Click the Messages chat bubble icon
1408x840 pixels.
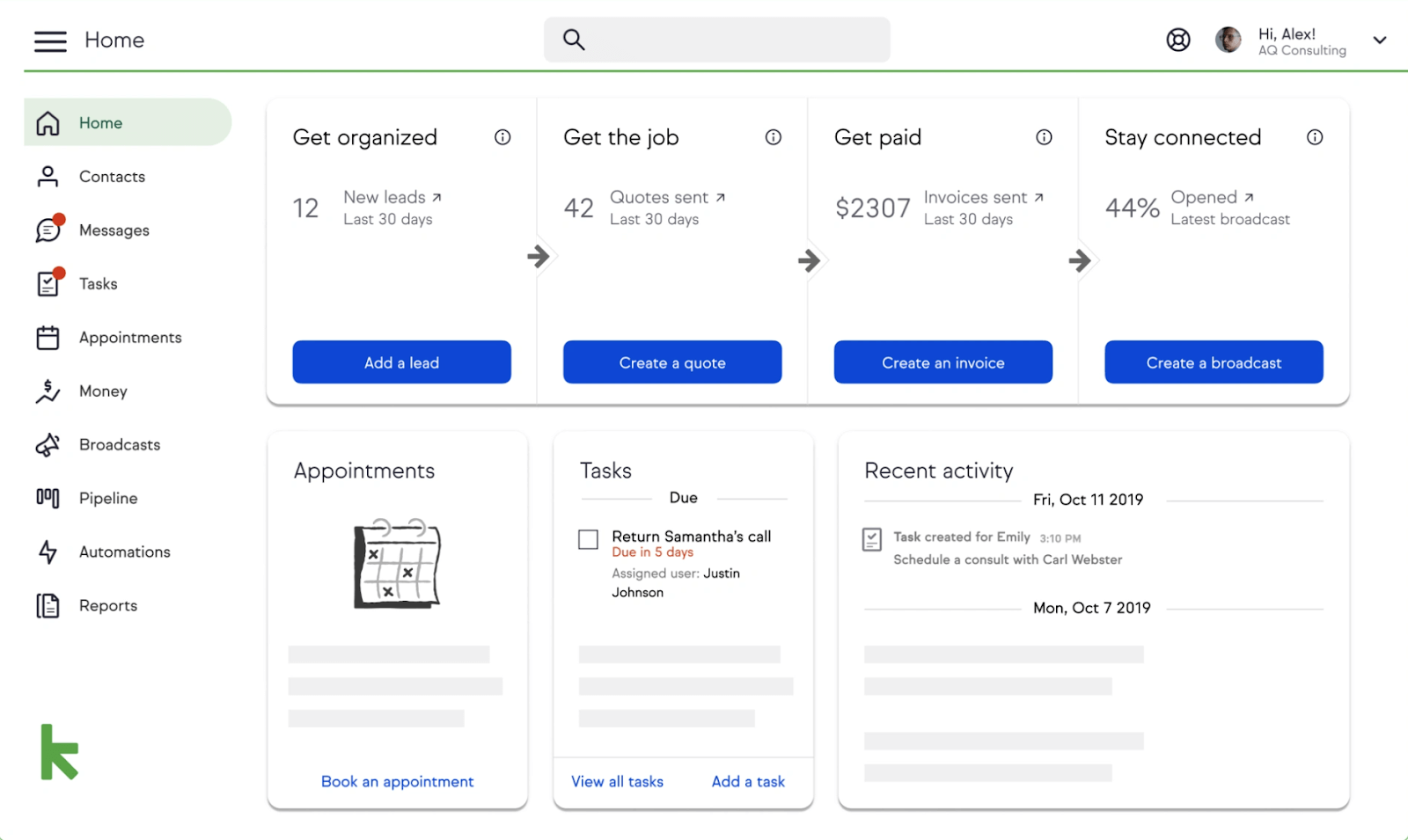[x=48, y=230]
